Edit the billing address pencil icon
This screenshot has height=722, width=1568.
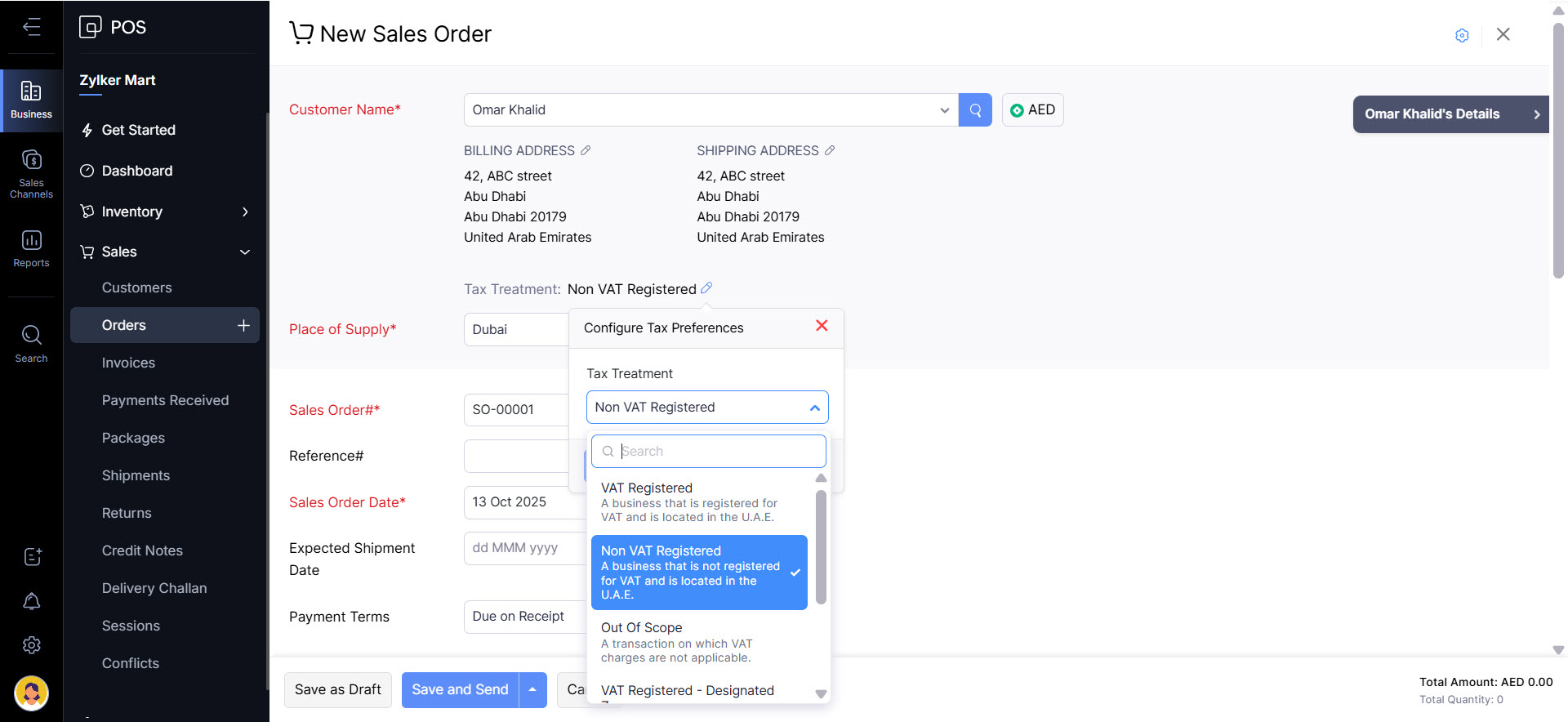pos(586,150)
